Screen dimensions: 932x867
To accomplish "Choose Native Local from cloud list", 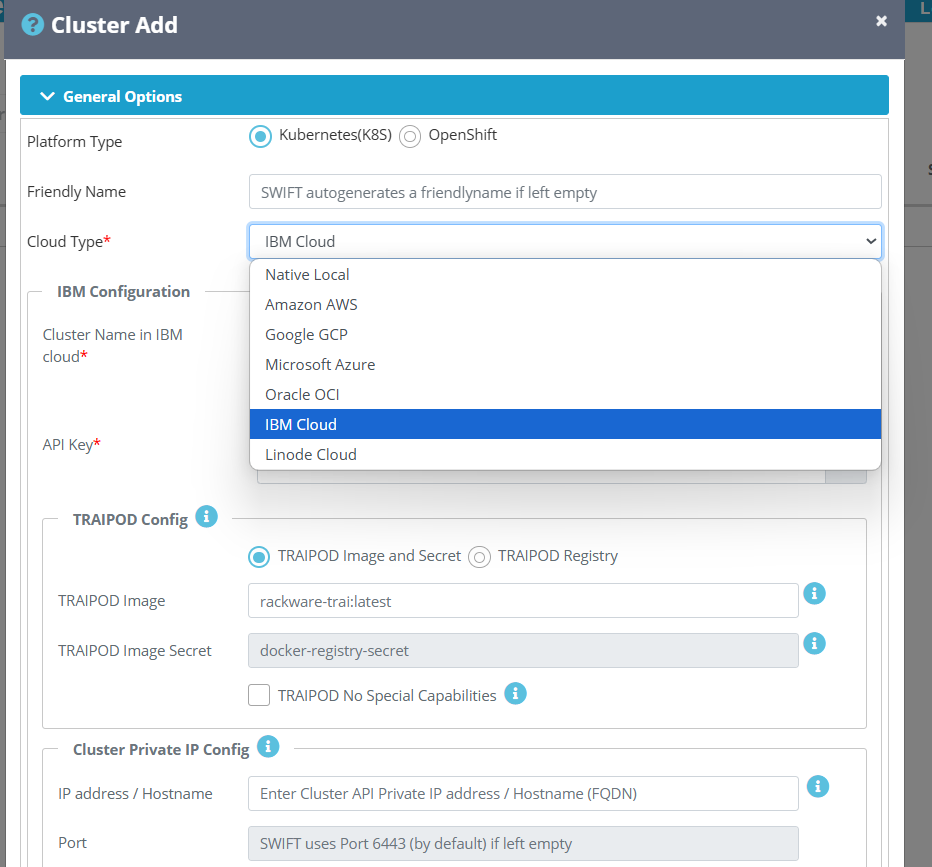I will pyautogui.click(x=565, y=275).
